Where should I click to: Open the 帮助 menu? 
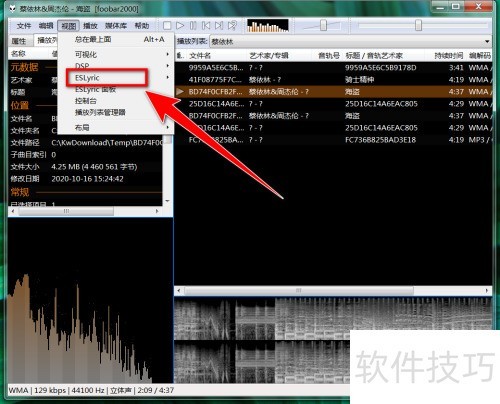click(142, 26)
